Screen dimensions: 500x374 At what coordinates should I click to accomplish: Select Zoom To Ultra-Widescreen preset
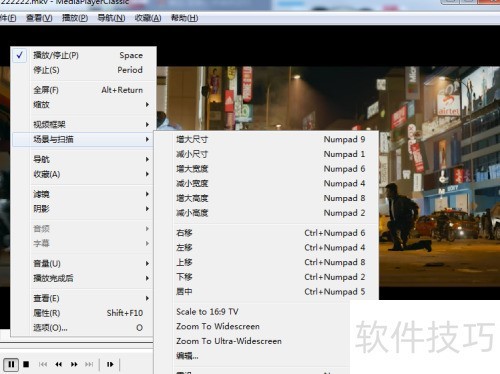click(253, 341)
